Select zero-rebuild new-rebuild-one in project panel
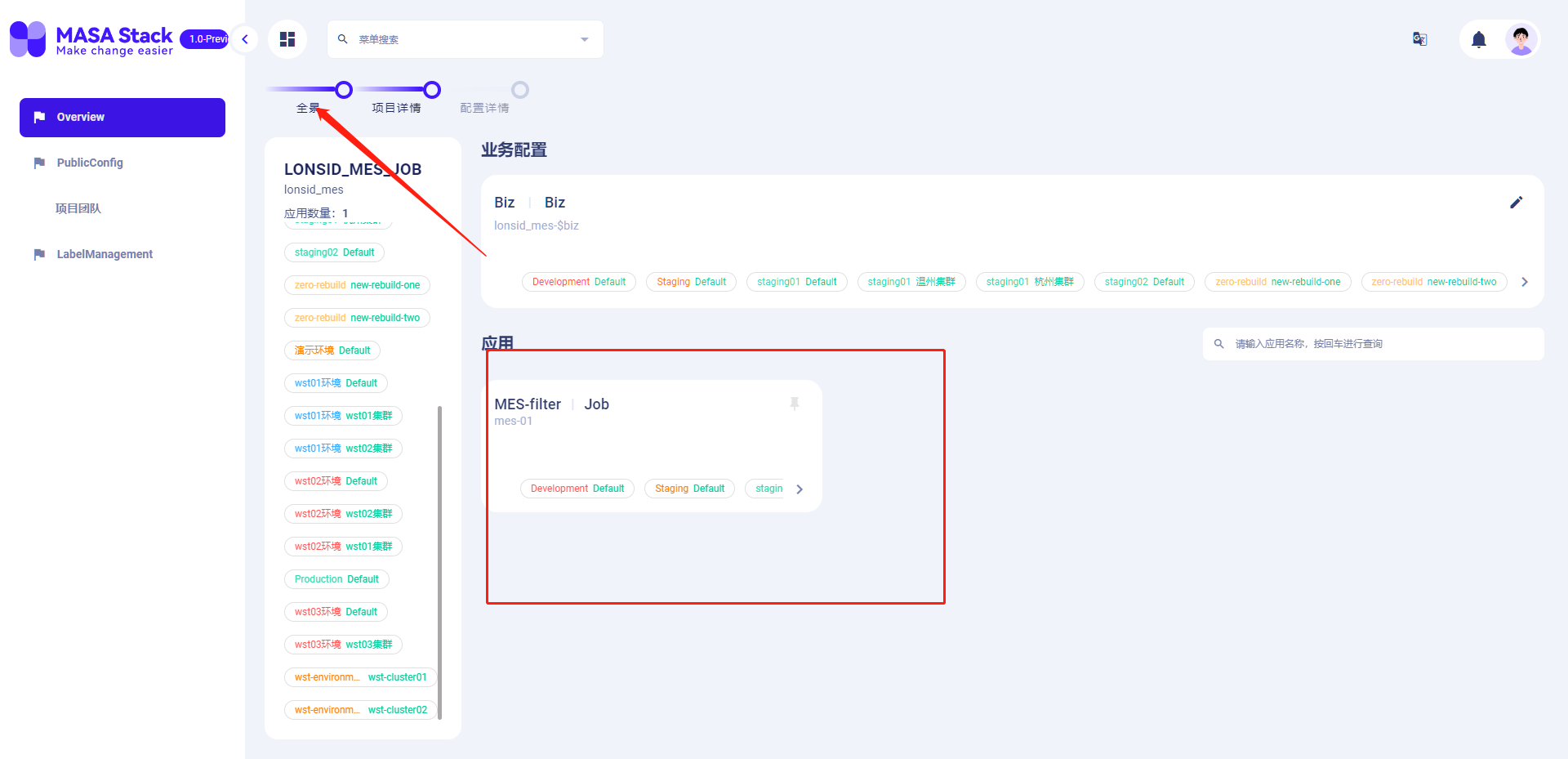 tap(357, 285)
